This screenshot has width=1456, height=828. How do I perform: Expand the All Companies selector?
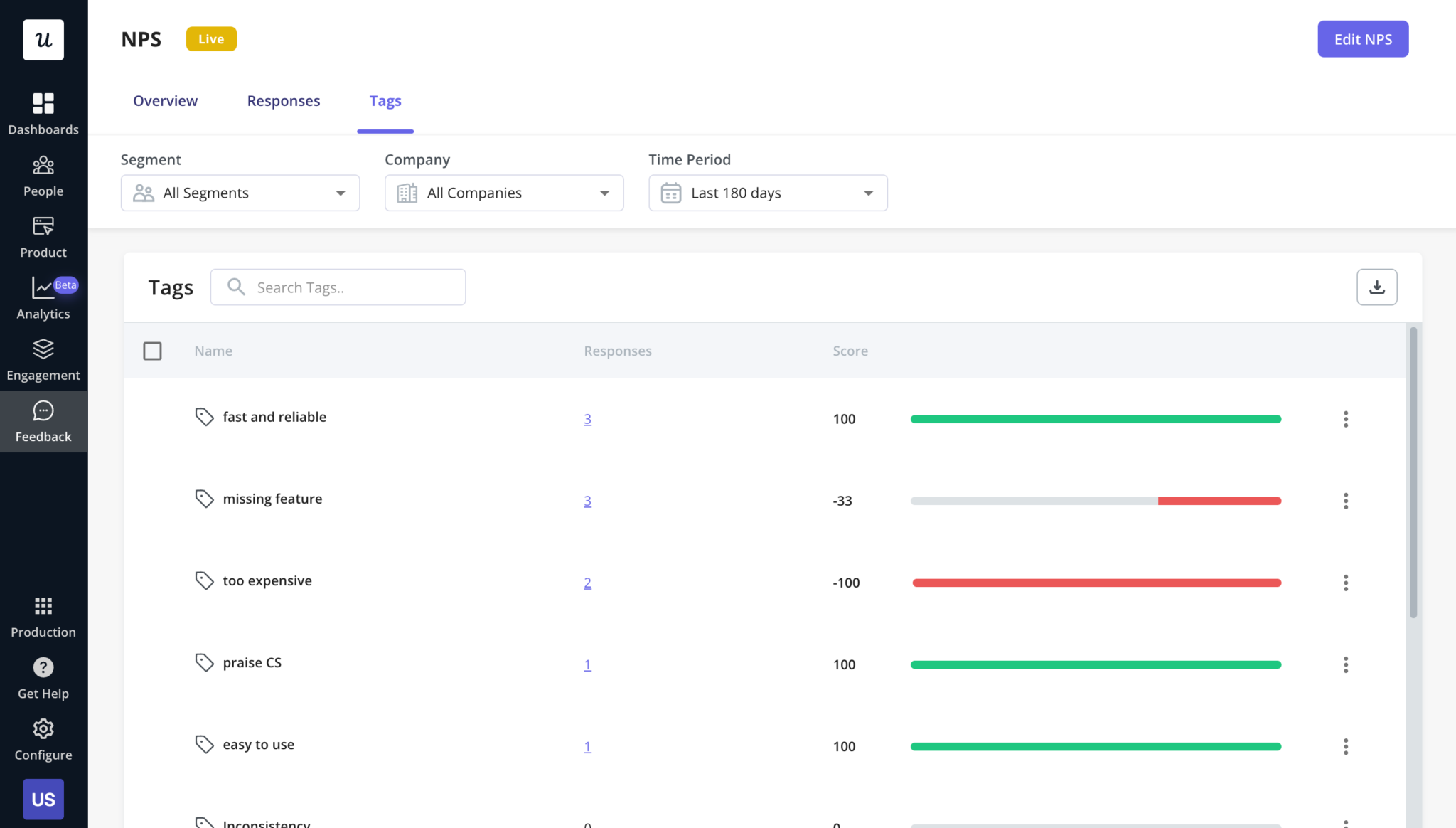pos(503,193)
